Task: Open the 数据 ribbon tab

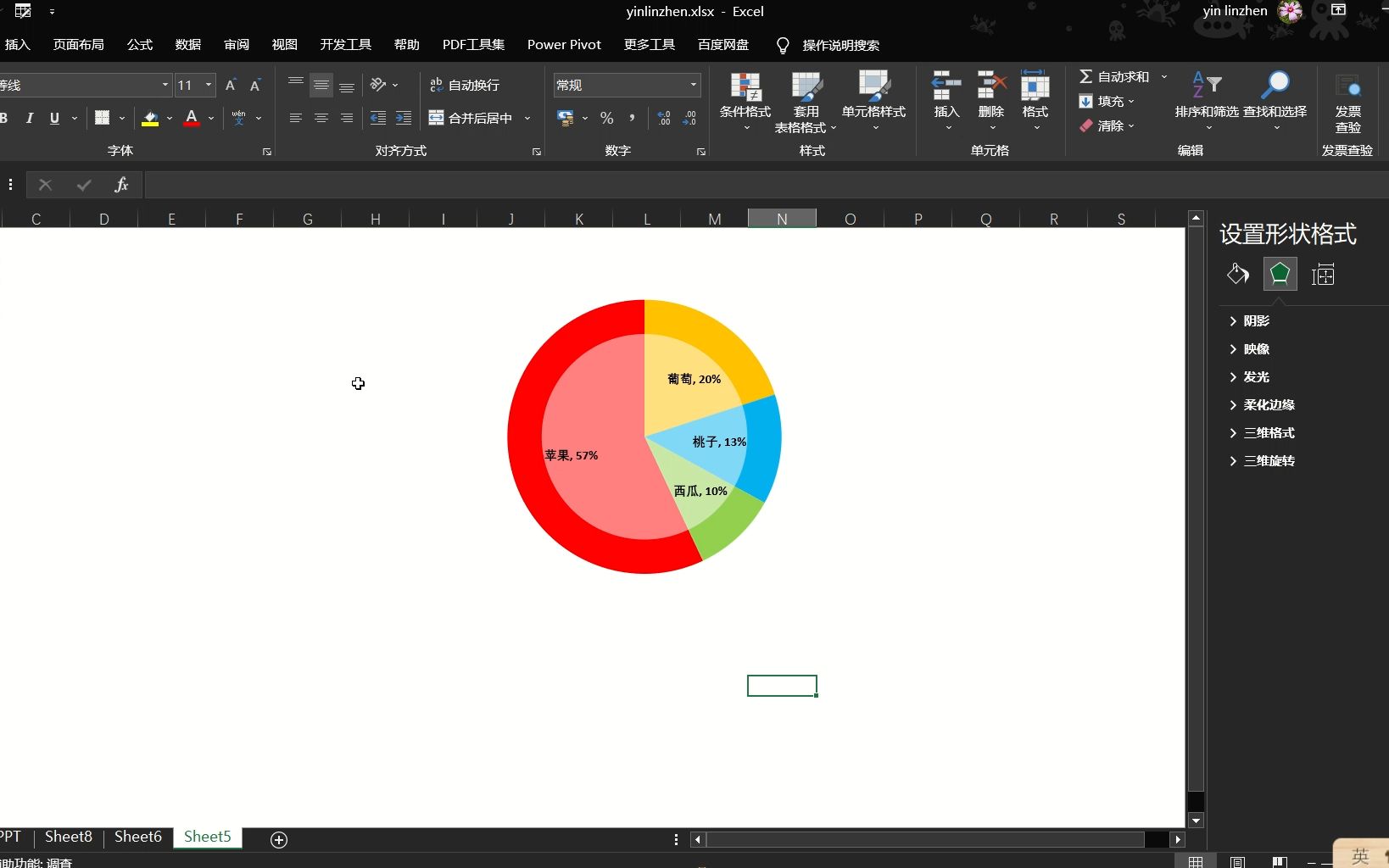Action: (187, 45)
